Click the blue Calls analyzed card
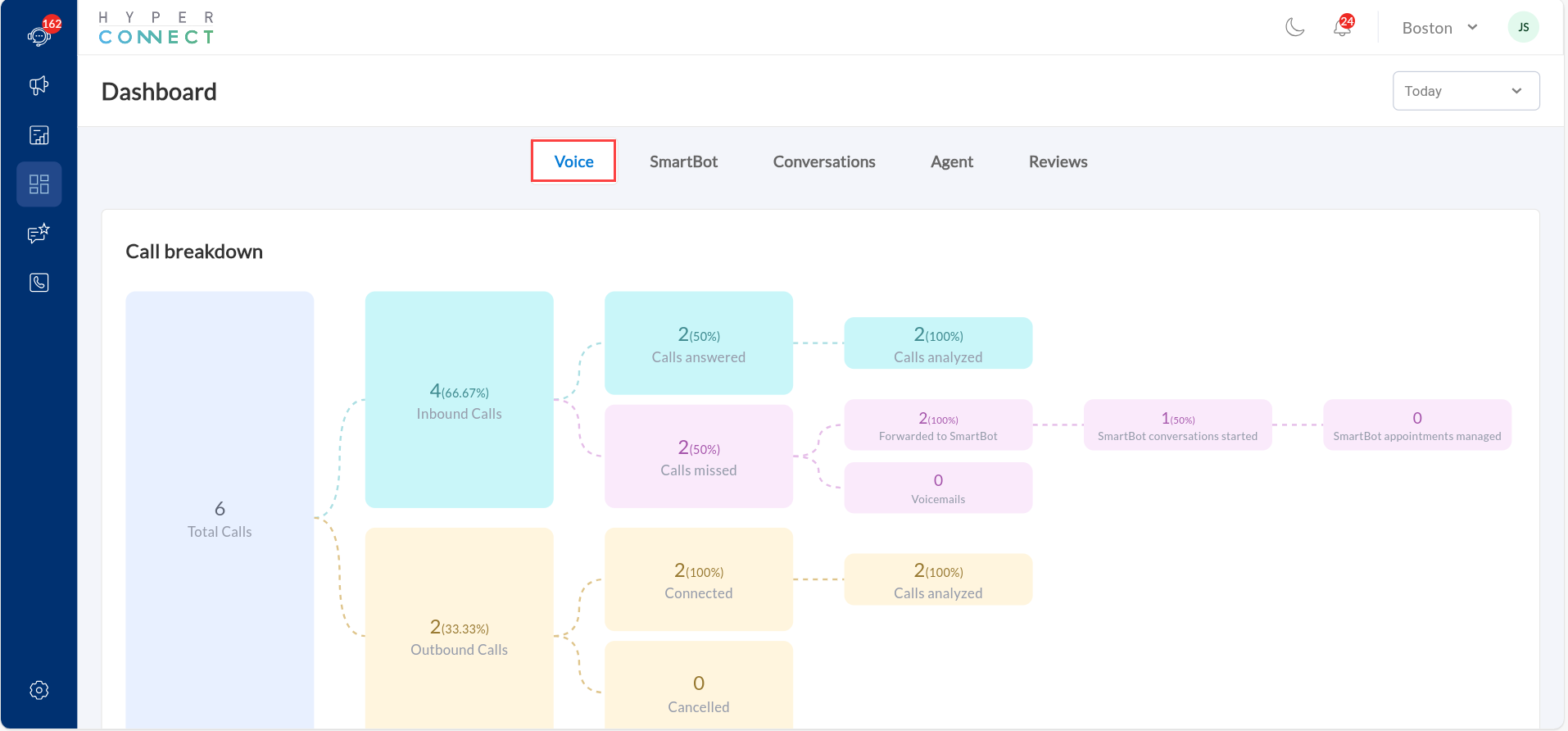 [938, 343]
